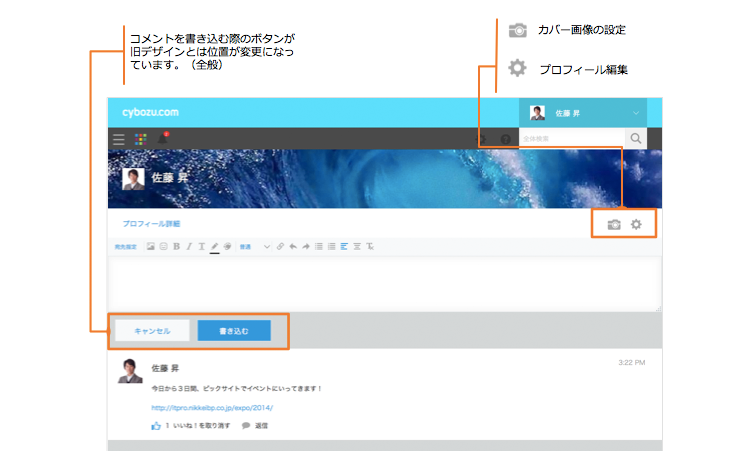Click the search magnifier button

tap(636, 139)
